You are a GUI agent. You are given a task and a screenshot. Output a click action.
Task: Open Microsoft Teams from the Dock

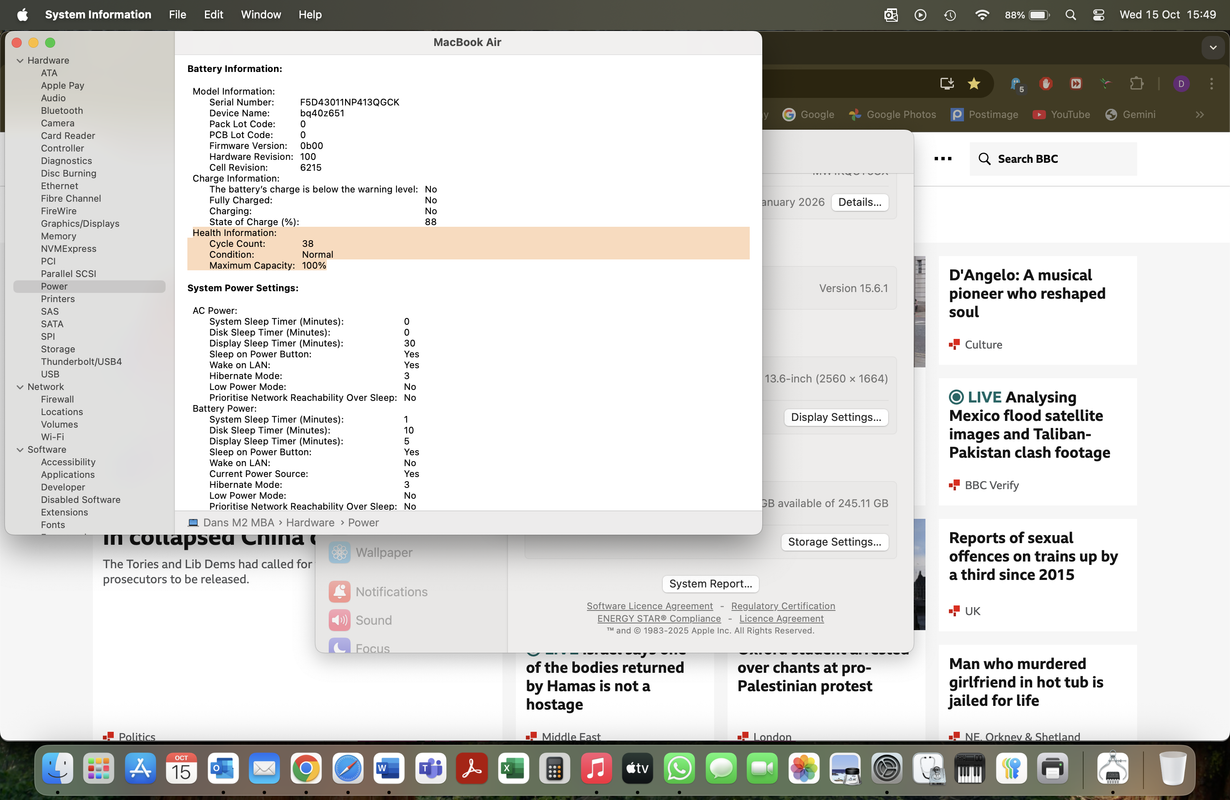coord(430,768)
